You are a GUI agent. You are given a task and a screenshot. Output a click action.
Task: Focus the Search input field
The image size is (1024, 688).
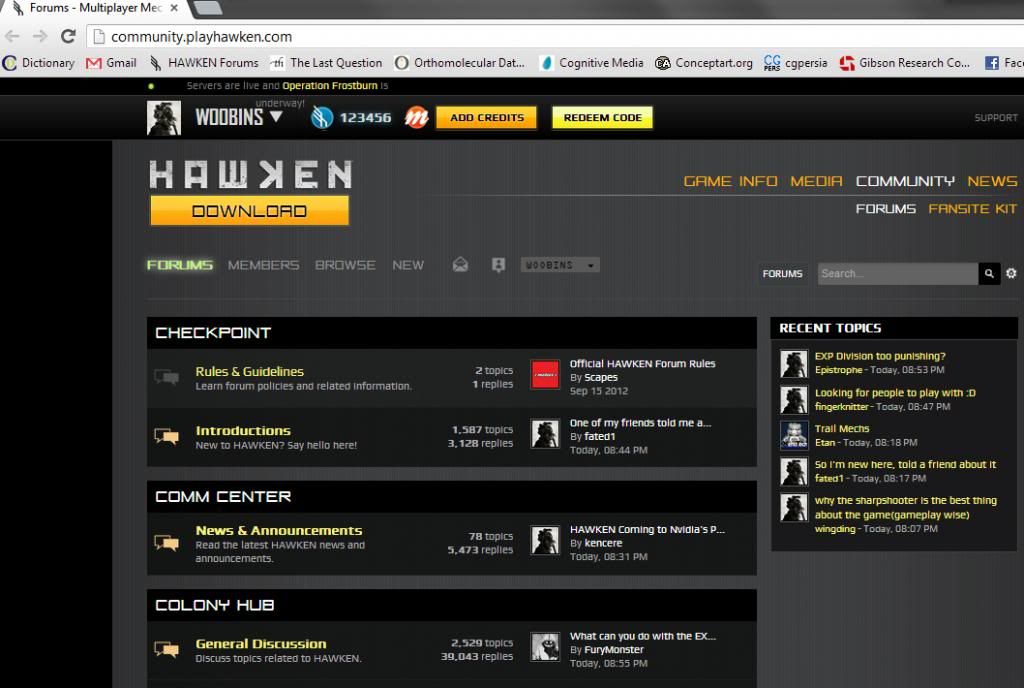897,274
